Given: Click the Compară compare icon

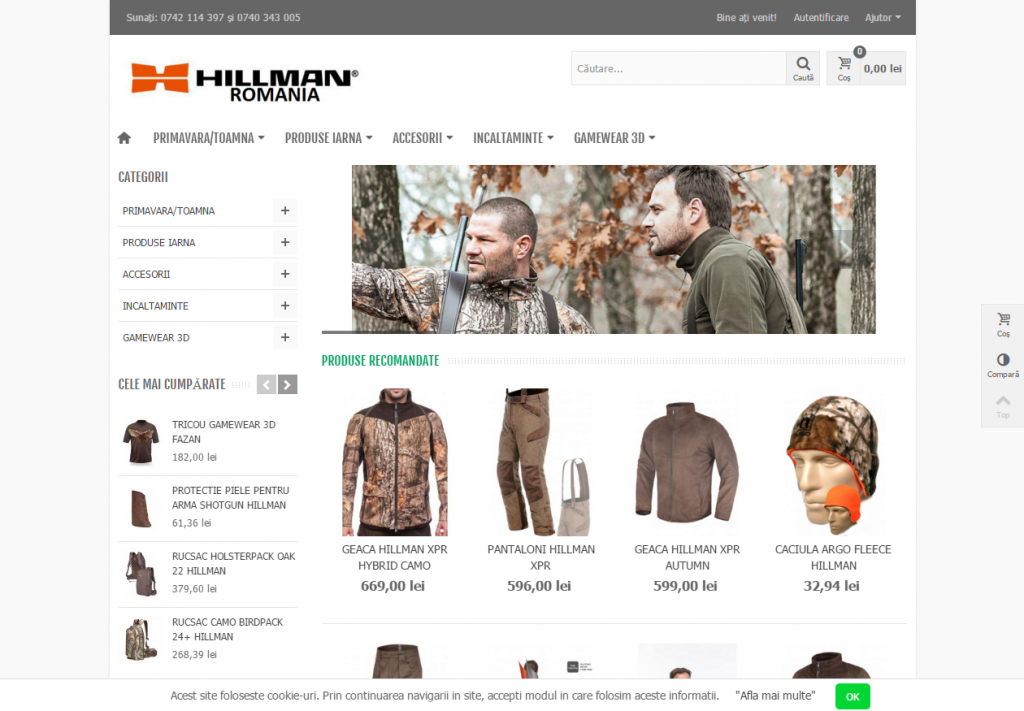Looking at the screenshot, I should 1003,366.
